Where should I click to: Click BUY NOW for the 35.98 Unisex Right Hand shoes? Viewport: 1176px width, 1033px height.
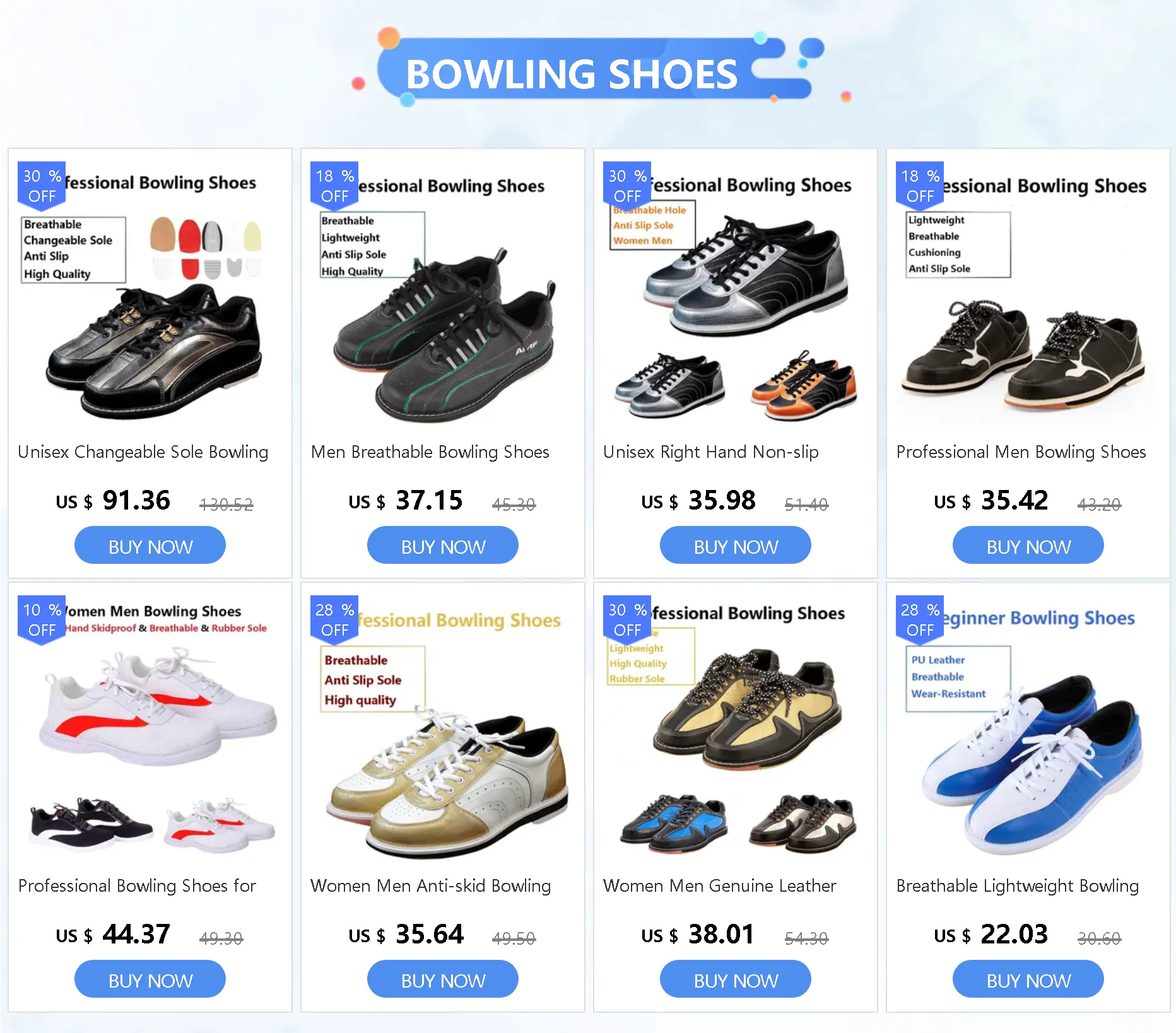[736, 546]
